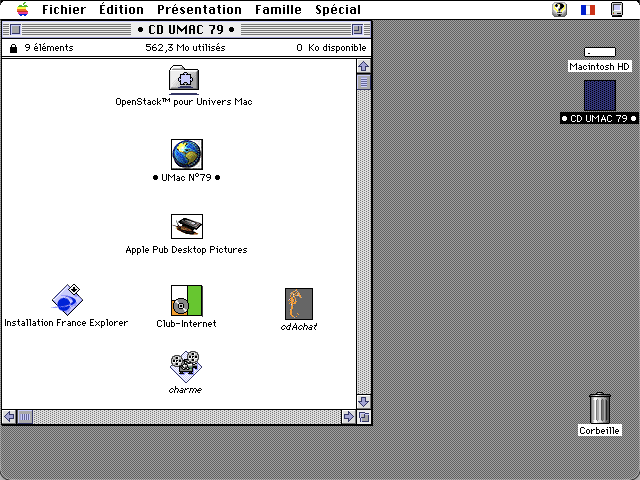
Task: Select the Installation France Explorer icon
Action: (67, 300)
